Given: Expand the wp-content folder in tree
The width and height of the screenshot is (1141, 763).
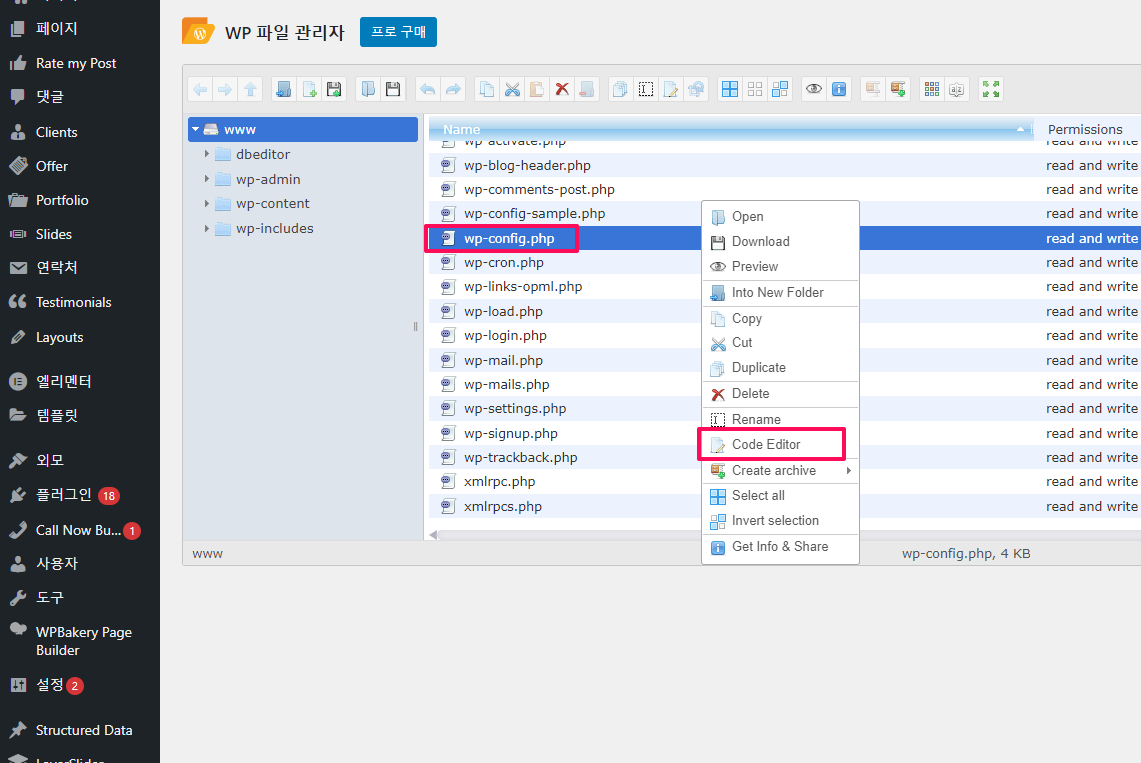Looking at the screenshot, I should pos(207,204).
